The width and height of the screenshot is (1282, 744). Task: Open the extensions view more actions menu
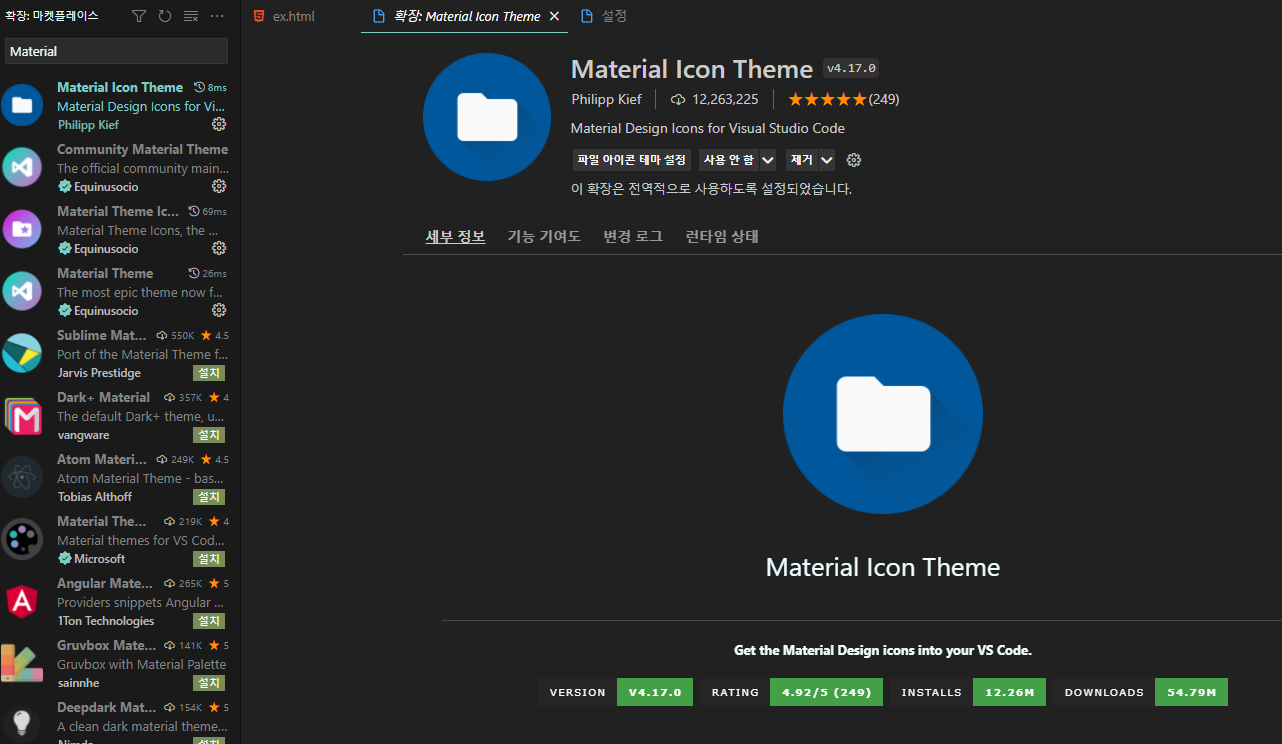(217, 16)
